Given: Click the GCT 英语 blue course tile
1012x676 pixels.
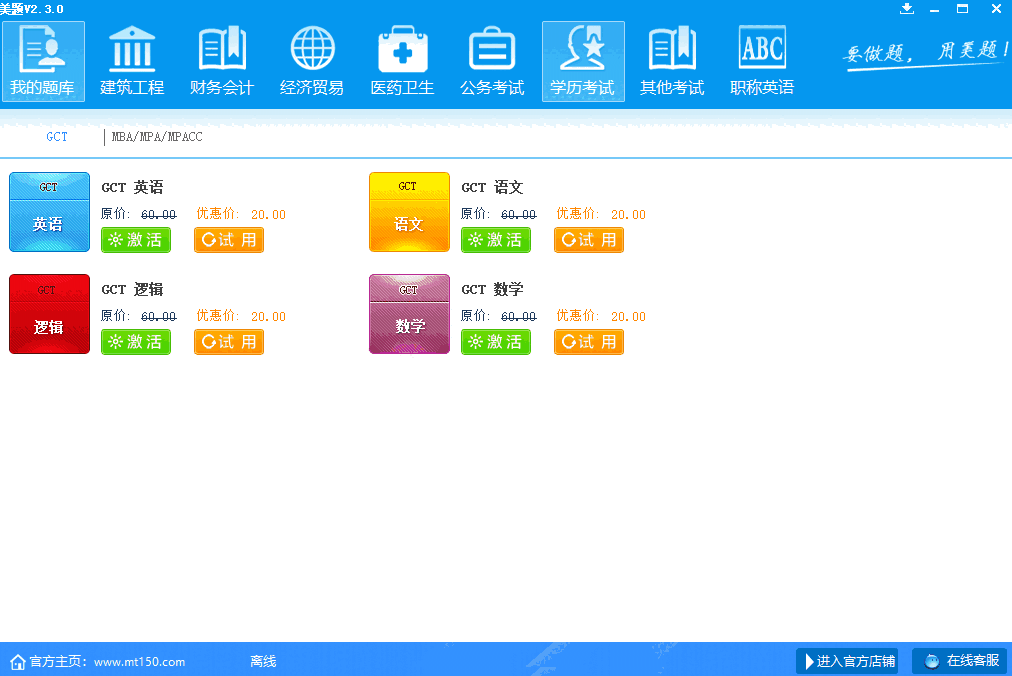Looking at the screenshot, I should click(x=50, y=212).
